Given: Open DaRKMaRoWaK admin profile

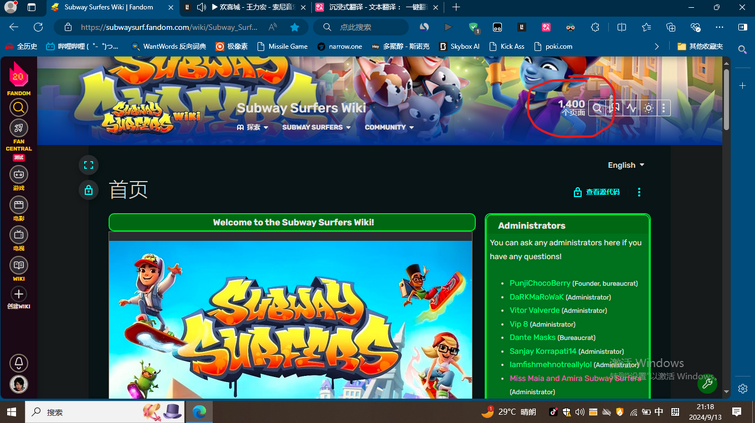Looking at the screenshot, I should 536,297.
